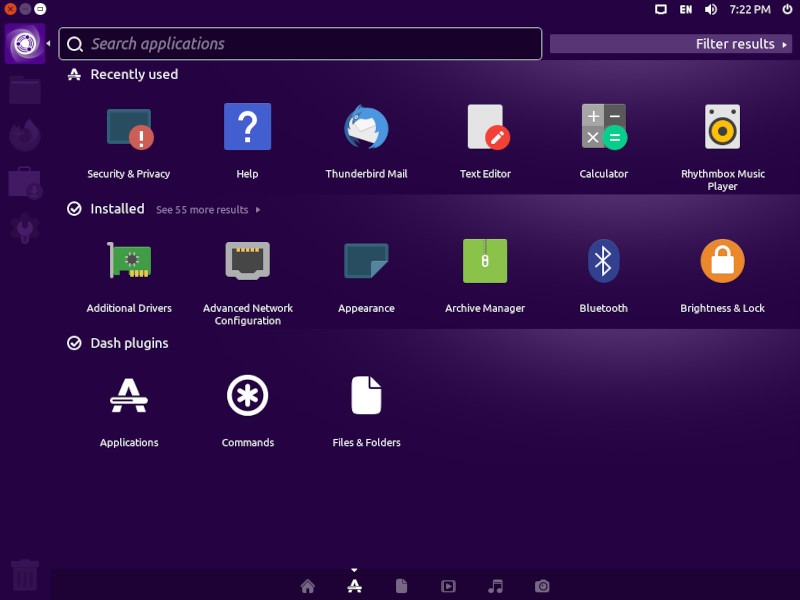Open Appearance settings
Screen dimensions: 800x600
[x=366, y=262]
